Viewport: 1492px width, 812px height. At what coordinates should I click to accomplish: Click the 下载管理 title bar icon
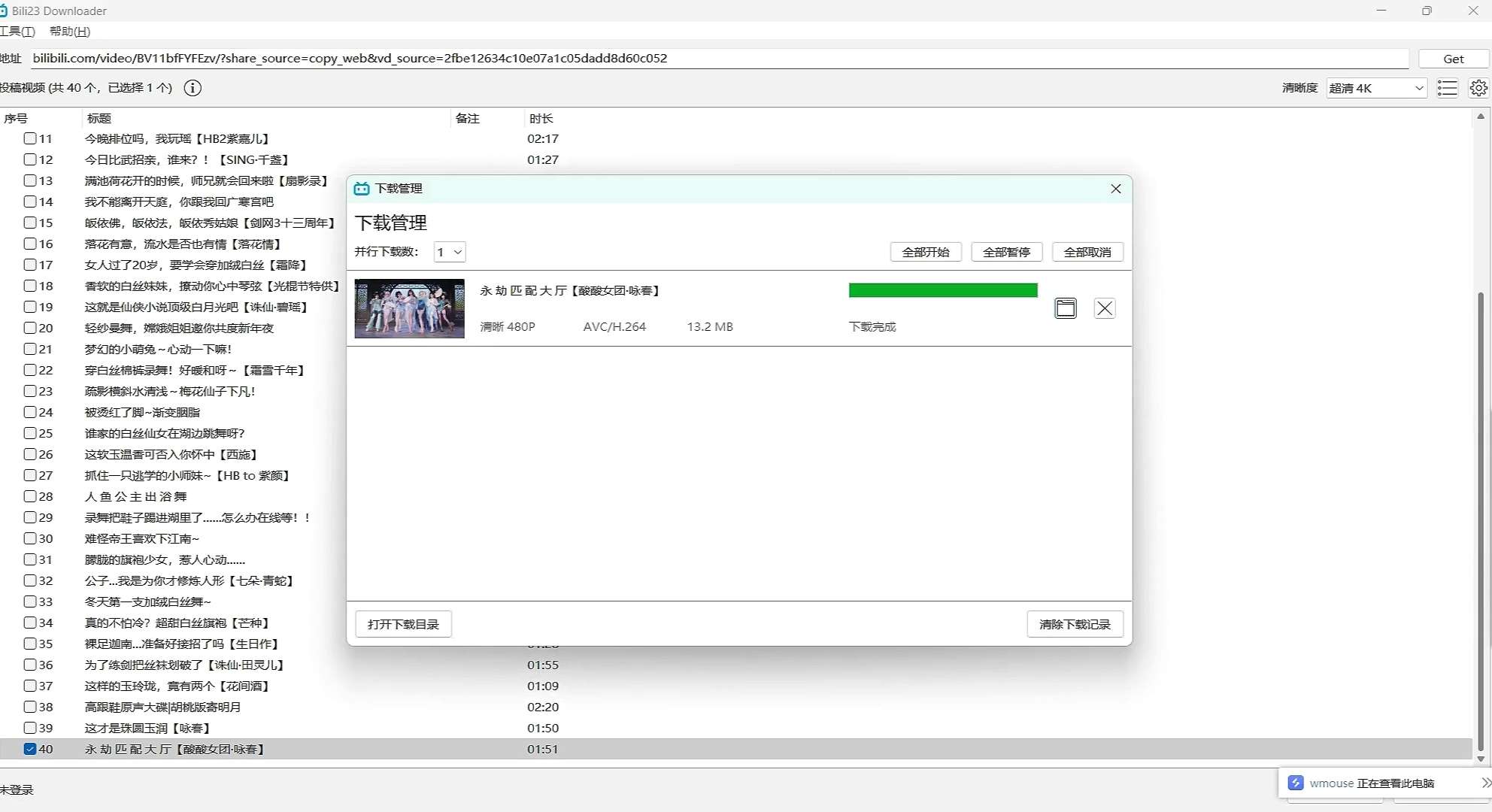point(362,189)
